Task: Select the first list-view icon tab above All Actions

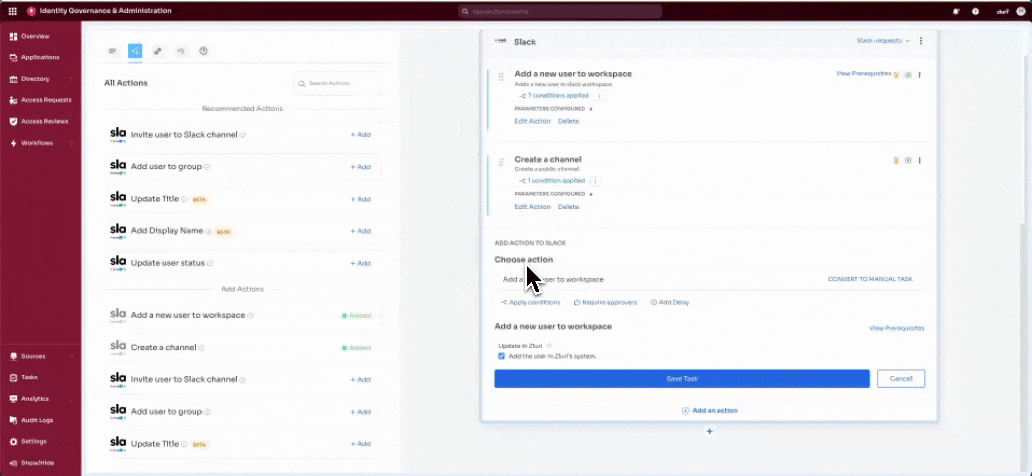Action: coord(113,51)
